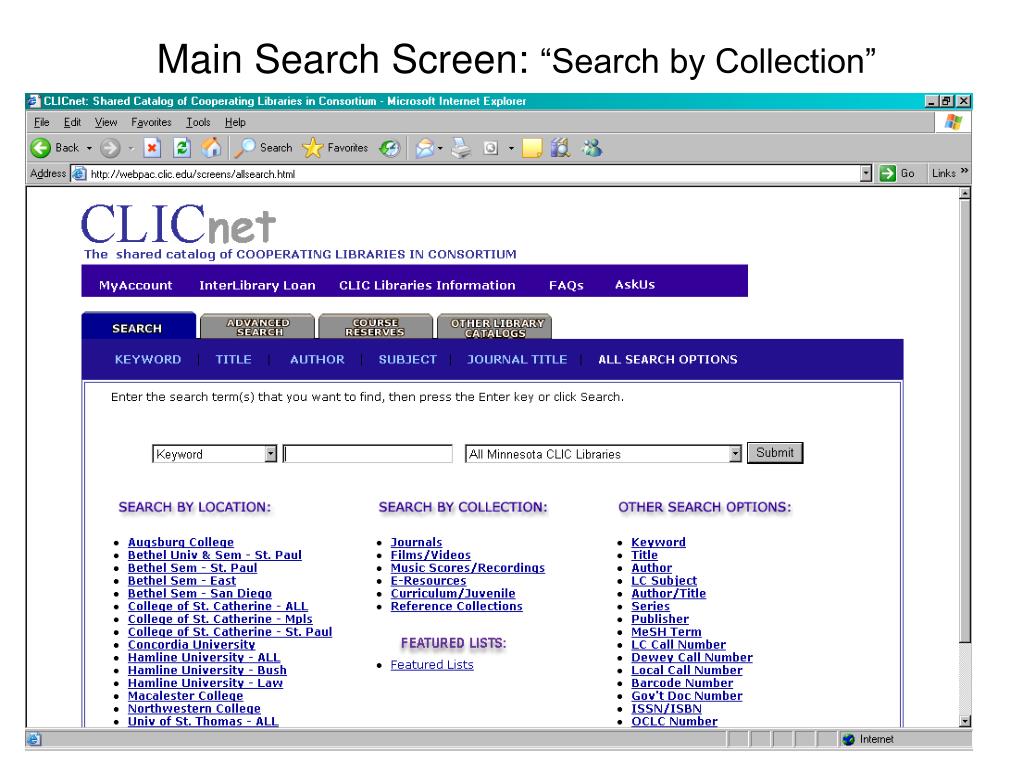Open the Edit menu
This screenshot has height=768, width=1024.
[72, 122]
